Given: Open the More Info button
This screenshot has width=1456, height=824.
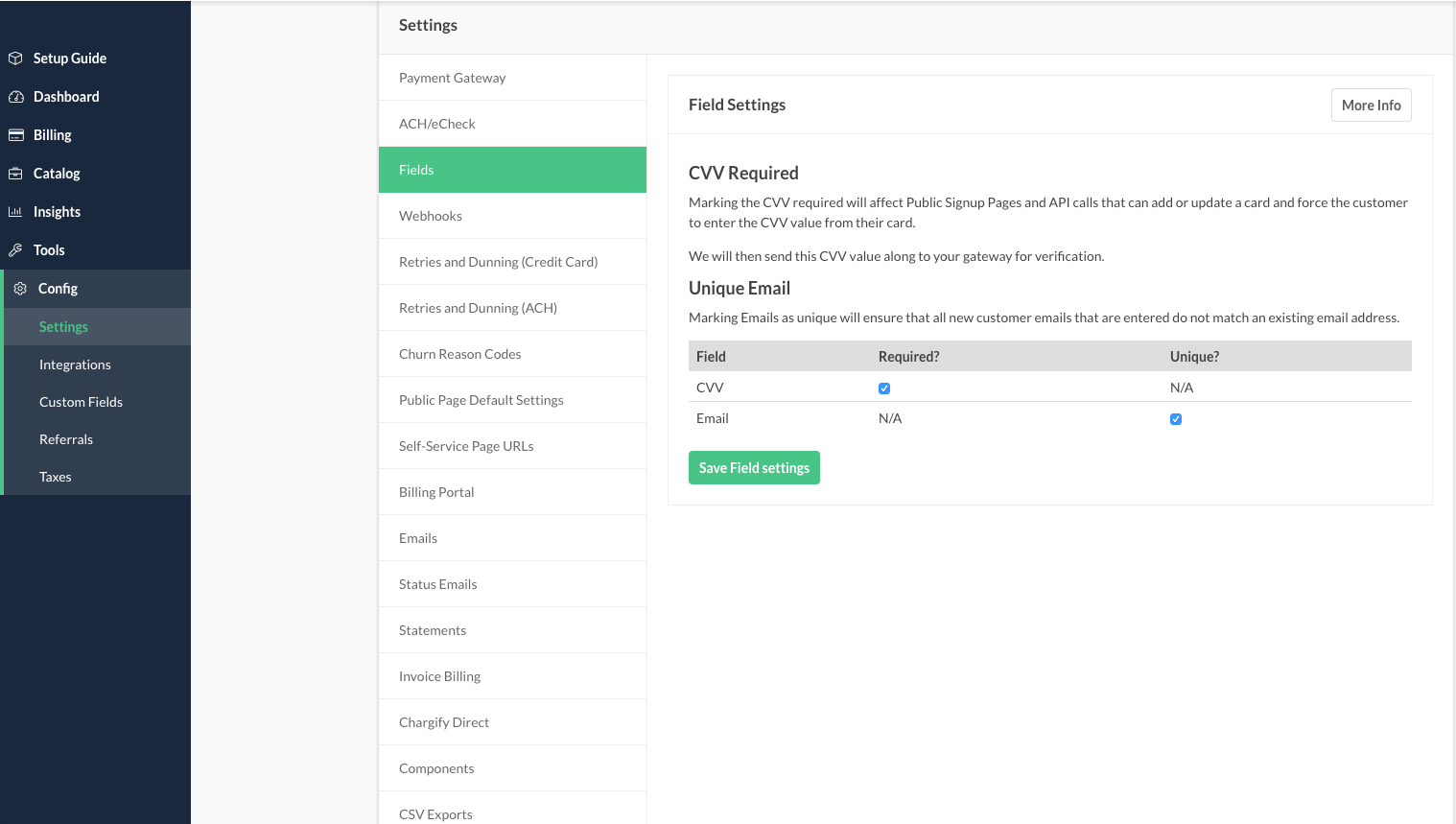Looking at the screenshot, I should (1371, 106).
